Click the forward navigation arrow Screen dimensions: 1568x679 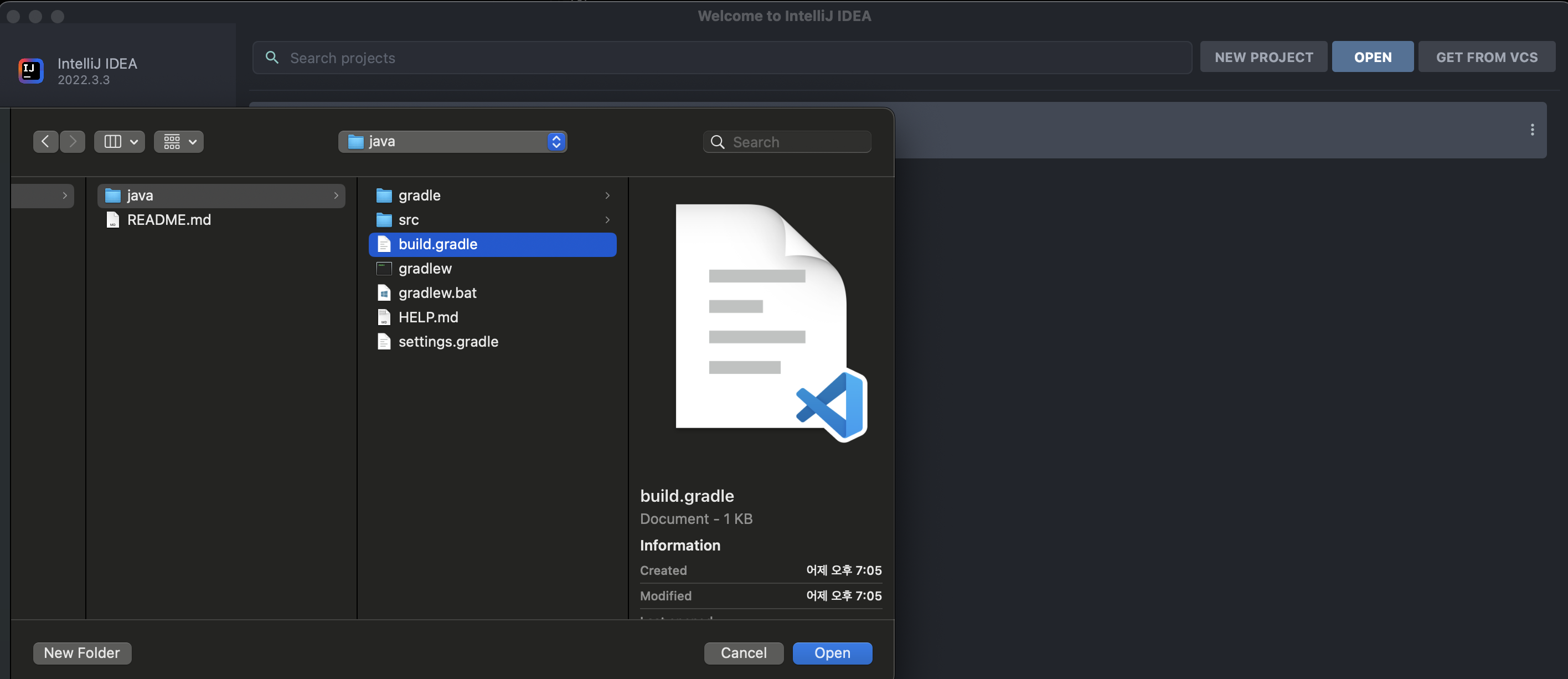[x=73, y=141]
